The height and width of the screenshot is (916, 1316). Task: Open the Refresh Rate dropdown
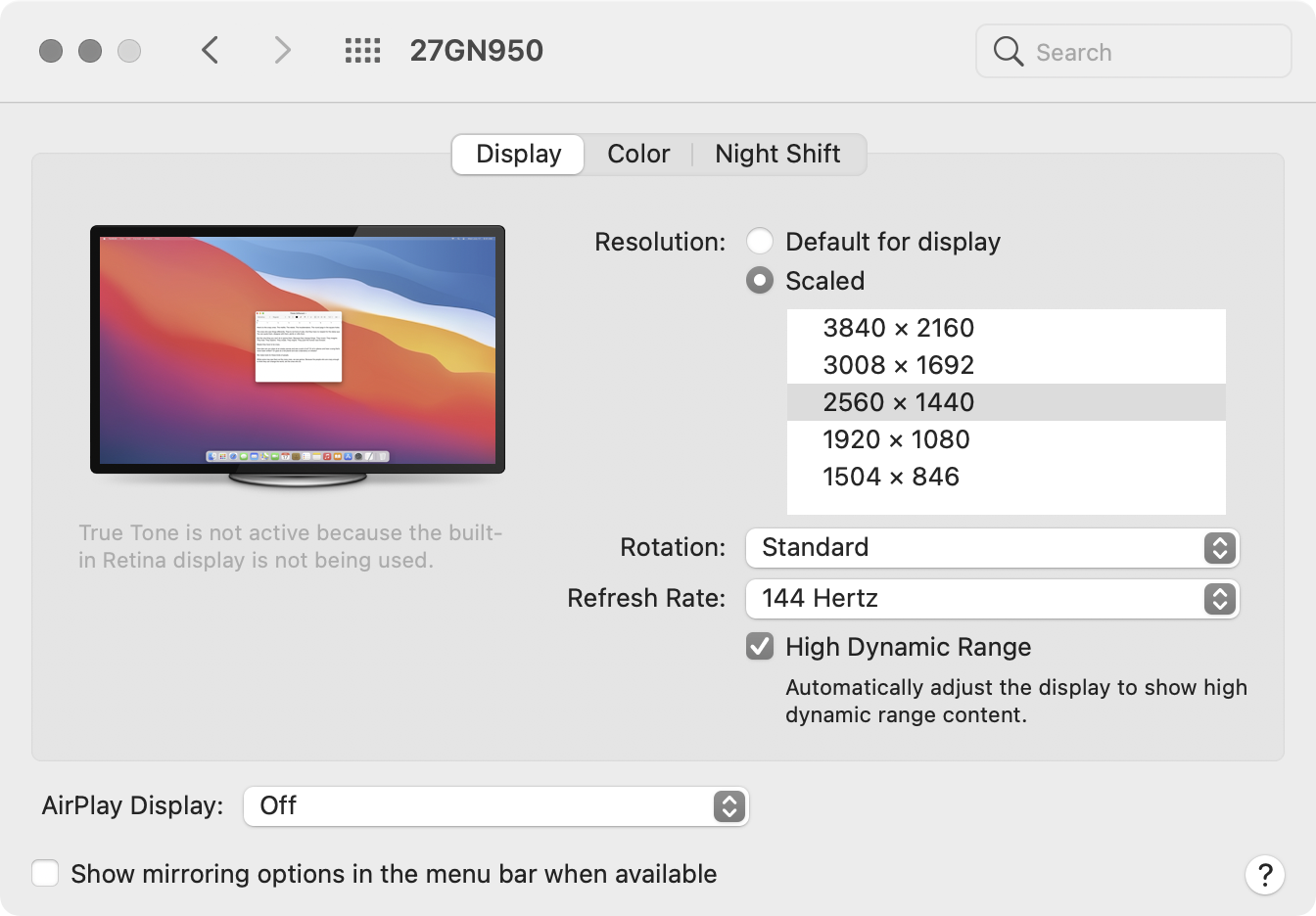(x=993, y=598)
